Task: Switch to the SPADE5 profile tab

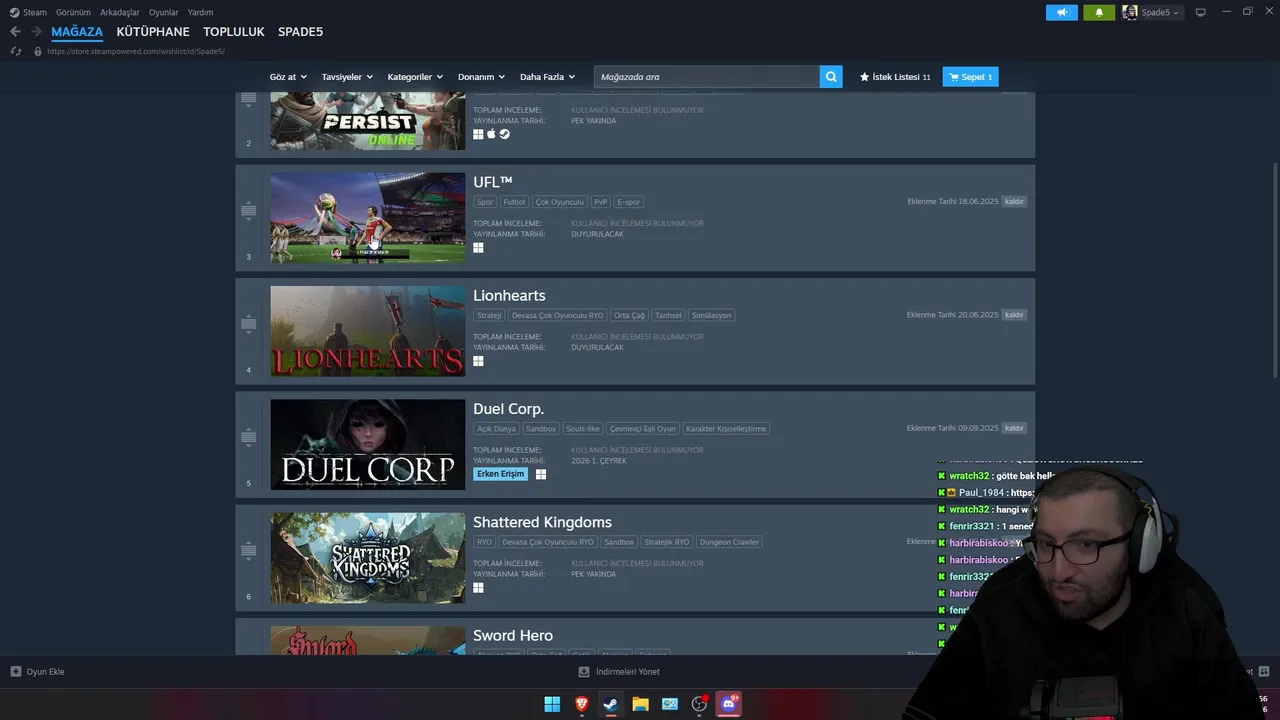Action: (300, 32)
